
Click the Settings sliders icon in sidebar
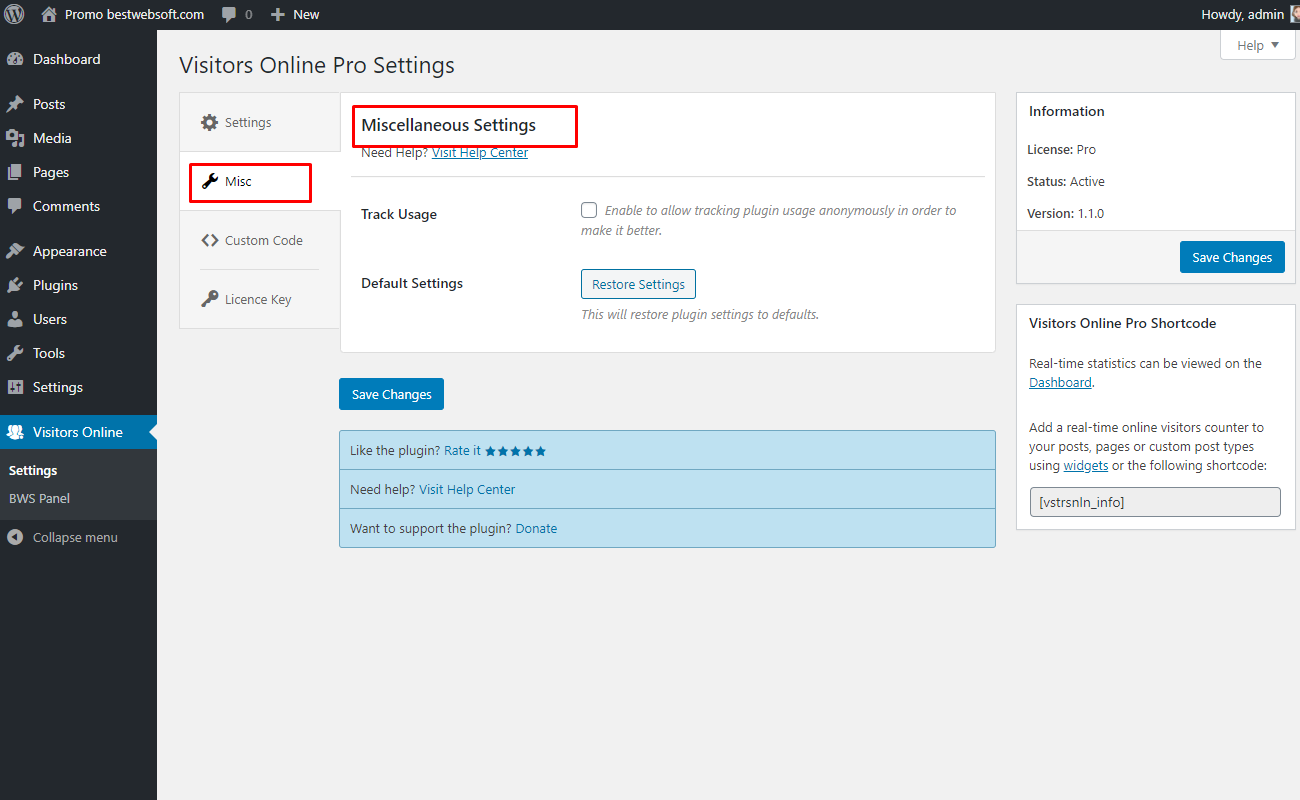click(x=15, y=387)
